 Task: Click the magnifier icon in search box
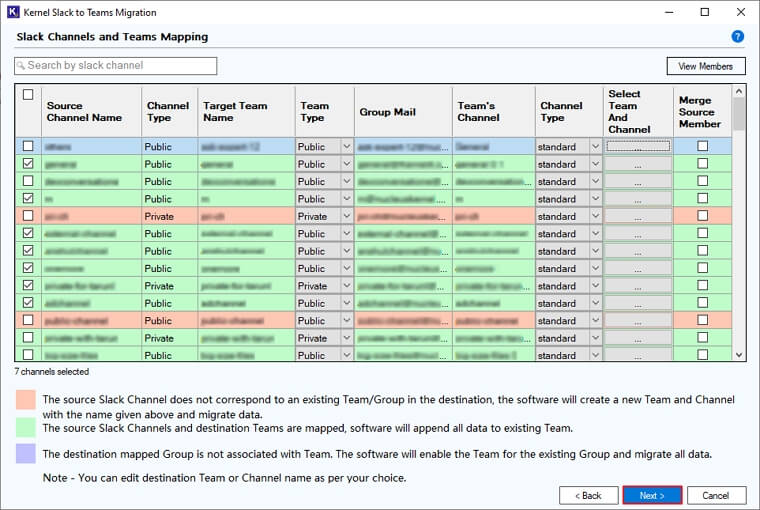[21, 66]
